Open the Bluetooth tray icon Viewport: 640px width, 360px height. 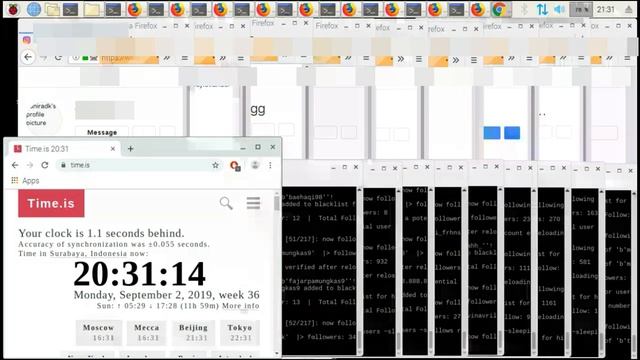pos(524,9)
